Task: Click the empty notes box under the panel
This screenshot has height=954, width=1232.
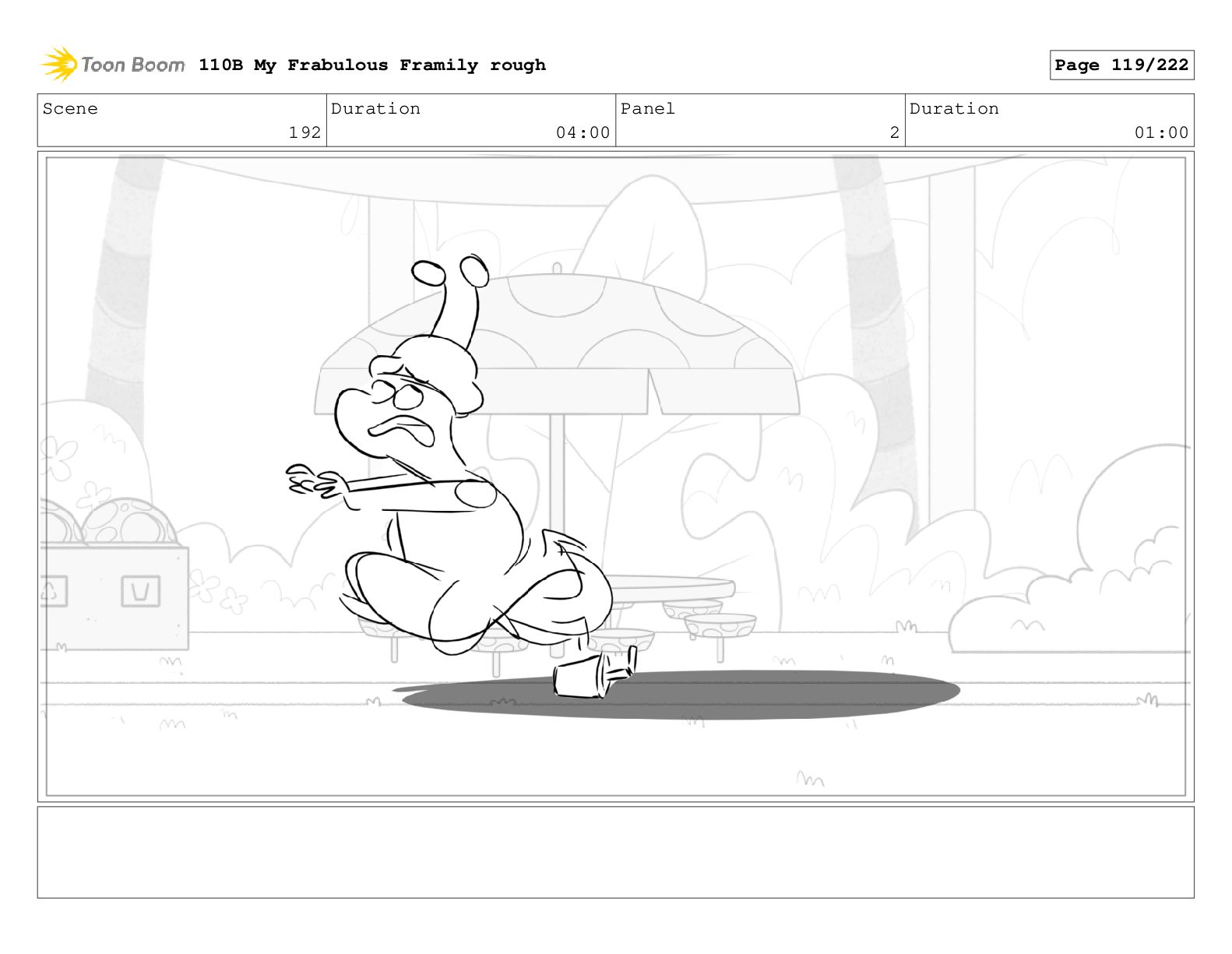Action: (615, 853)
